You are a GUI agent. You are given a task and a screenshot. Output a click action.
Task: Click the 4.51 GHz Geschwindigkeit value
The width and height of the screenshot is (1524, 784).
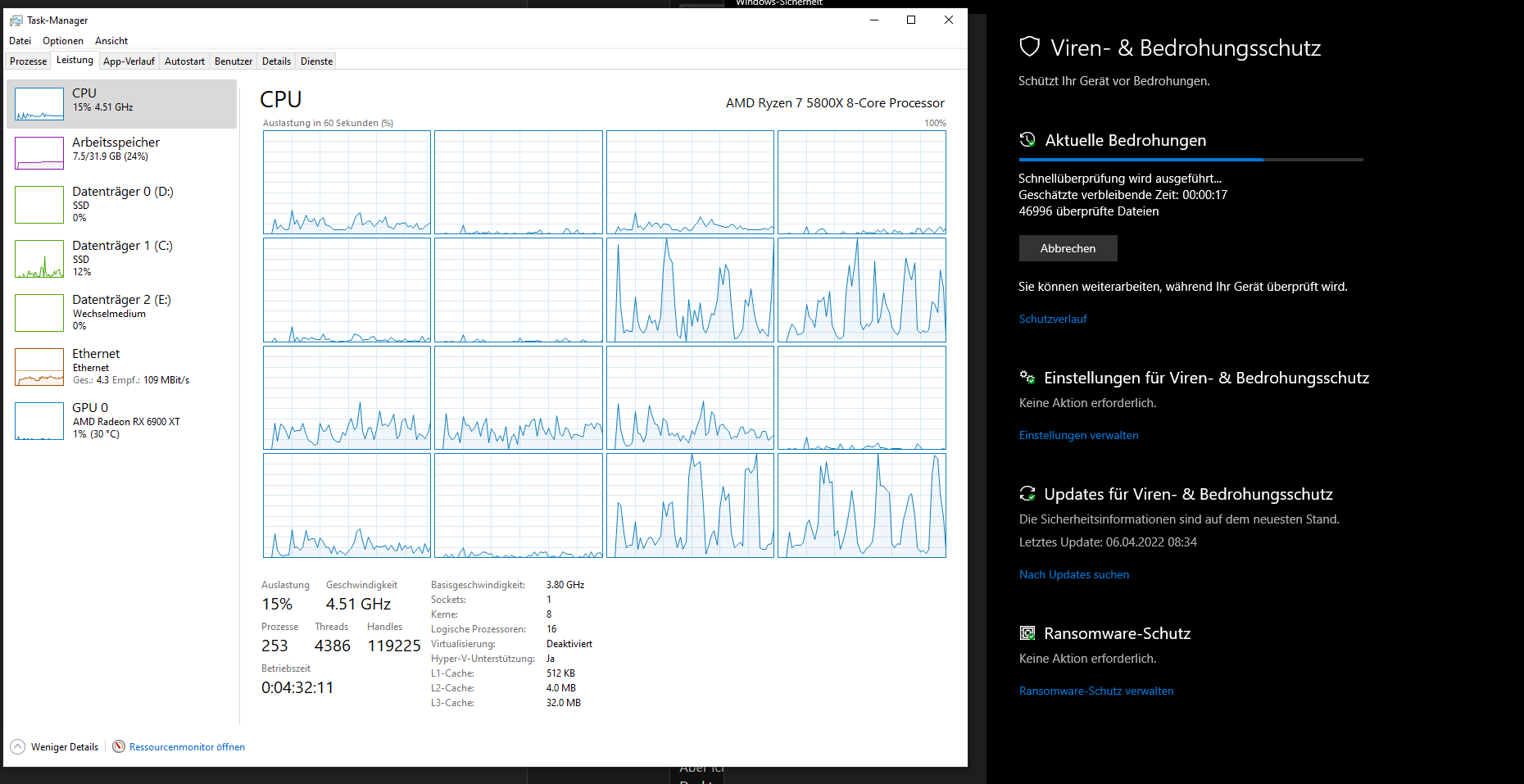(x=358, y=605)
